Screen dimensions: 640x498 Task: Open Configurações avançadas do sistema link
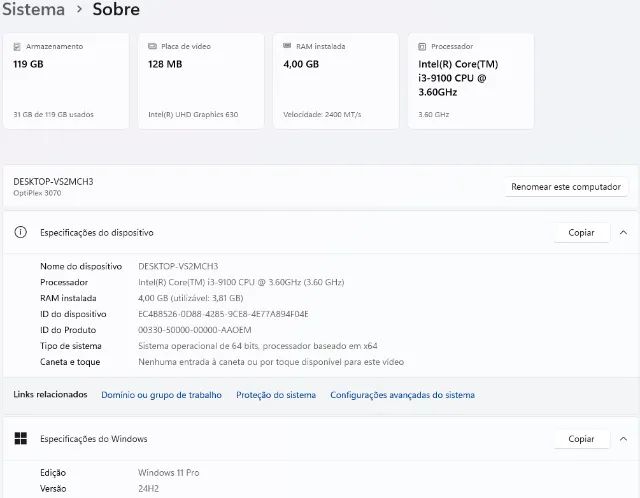coord(402,395)
